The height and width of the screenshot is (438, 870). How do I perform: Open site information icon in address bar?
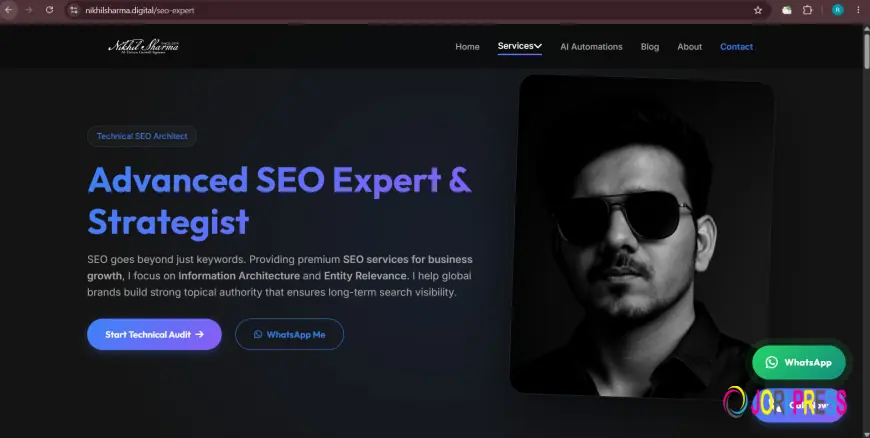[74, 10]
